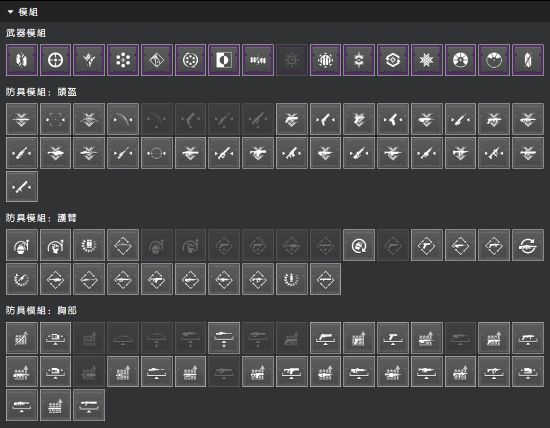550x428 pixels.
Task: Choose the half black-white square weapon mod
Action: pos(224,60)
